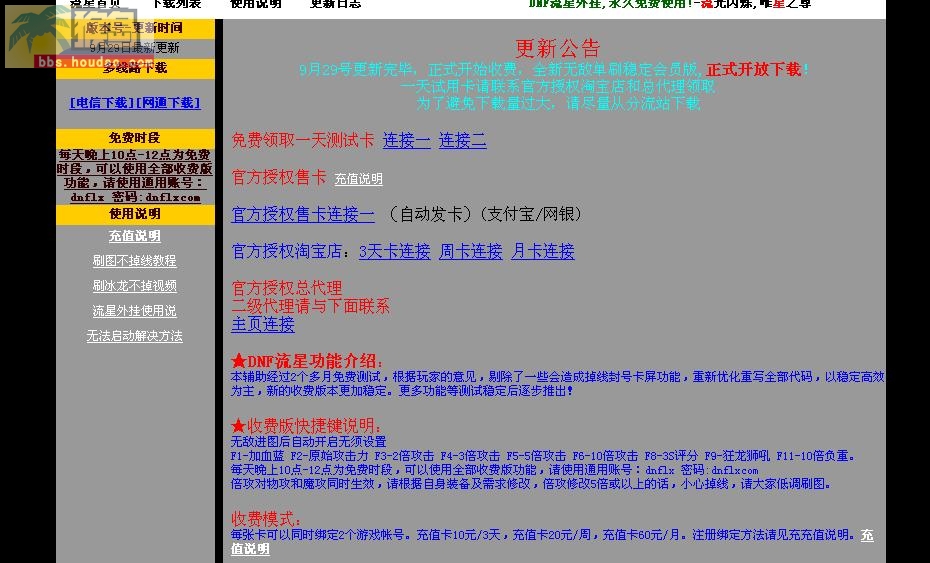Viewport: 930px width, 563px height.
Task: Click the dnflx 密码 sidebar account text
Action: click(x=135, y=197)
